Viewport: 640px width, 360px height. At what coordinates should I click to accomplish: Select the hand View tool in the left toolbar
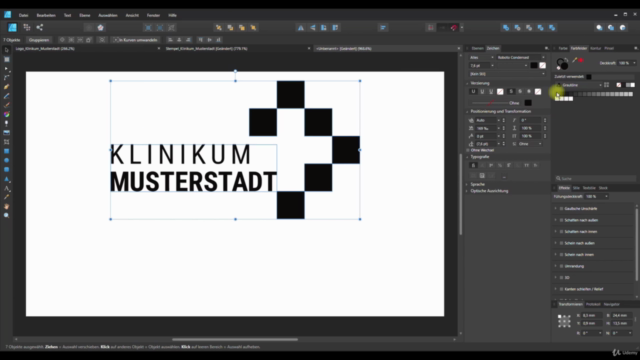[x=7, y=207]
